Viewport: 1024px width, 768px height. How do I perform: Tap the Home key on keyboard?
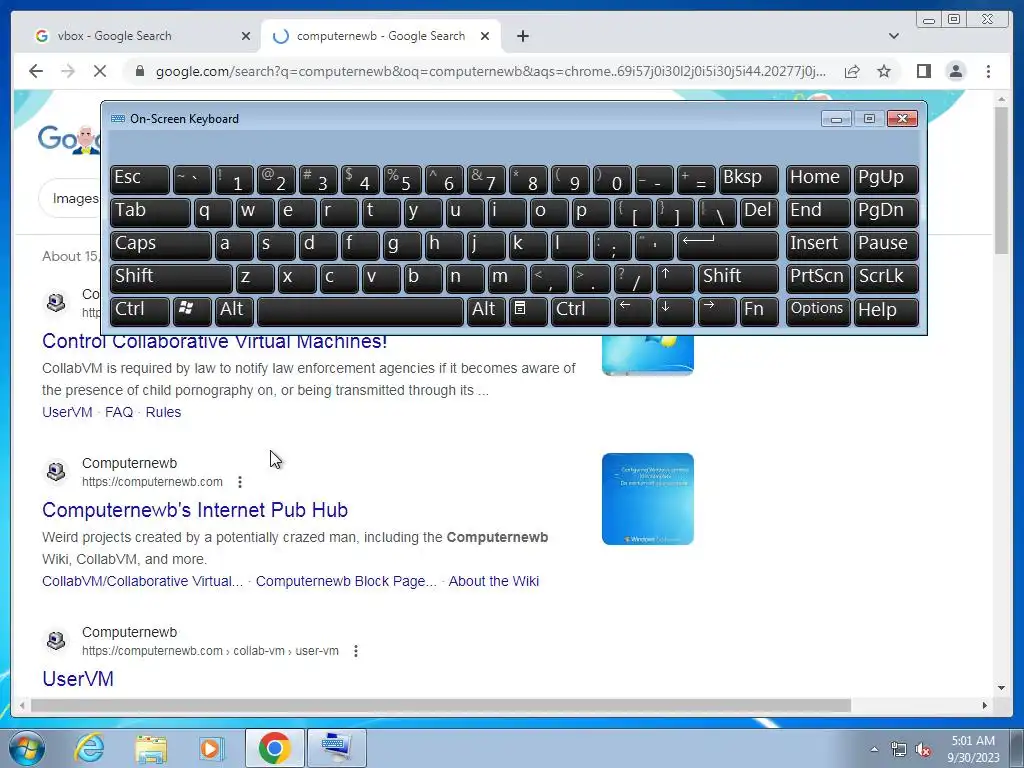[x=818, y=180]
